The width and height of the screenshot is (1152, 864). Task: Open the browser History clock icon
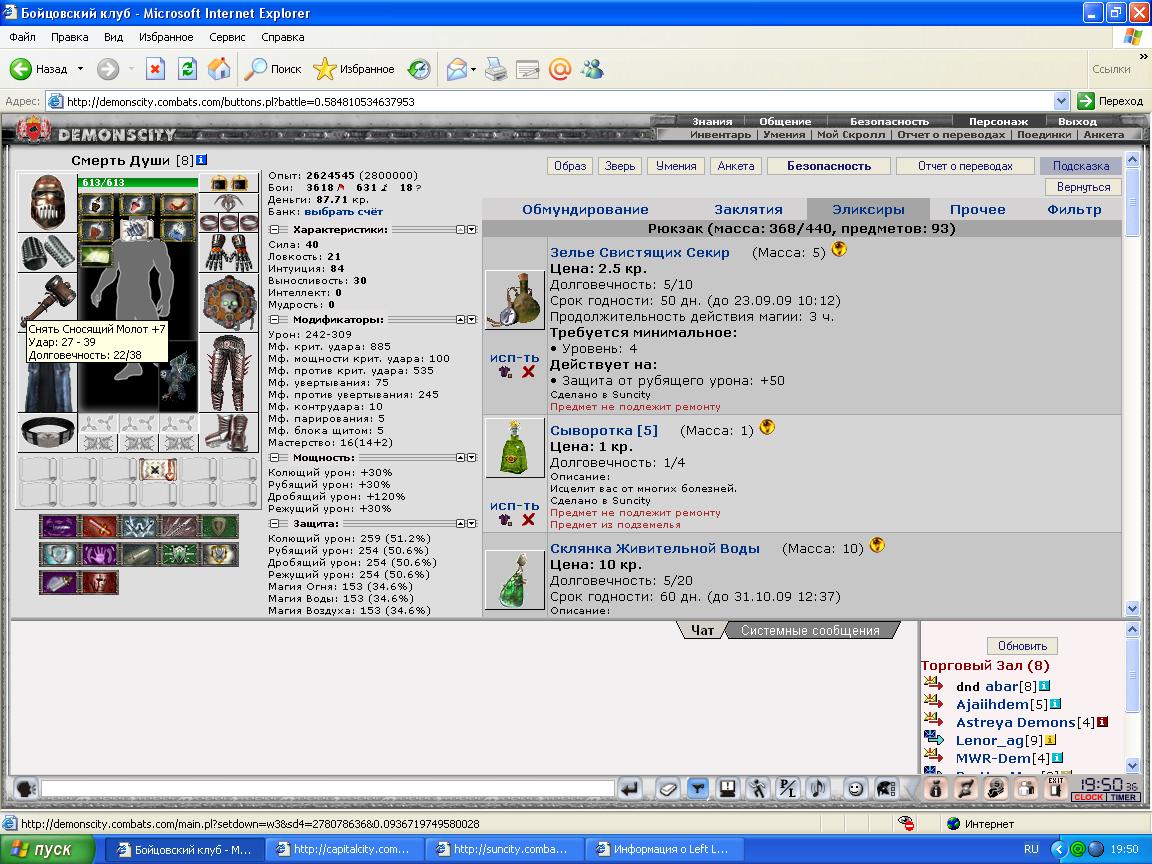[420, 69]
